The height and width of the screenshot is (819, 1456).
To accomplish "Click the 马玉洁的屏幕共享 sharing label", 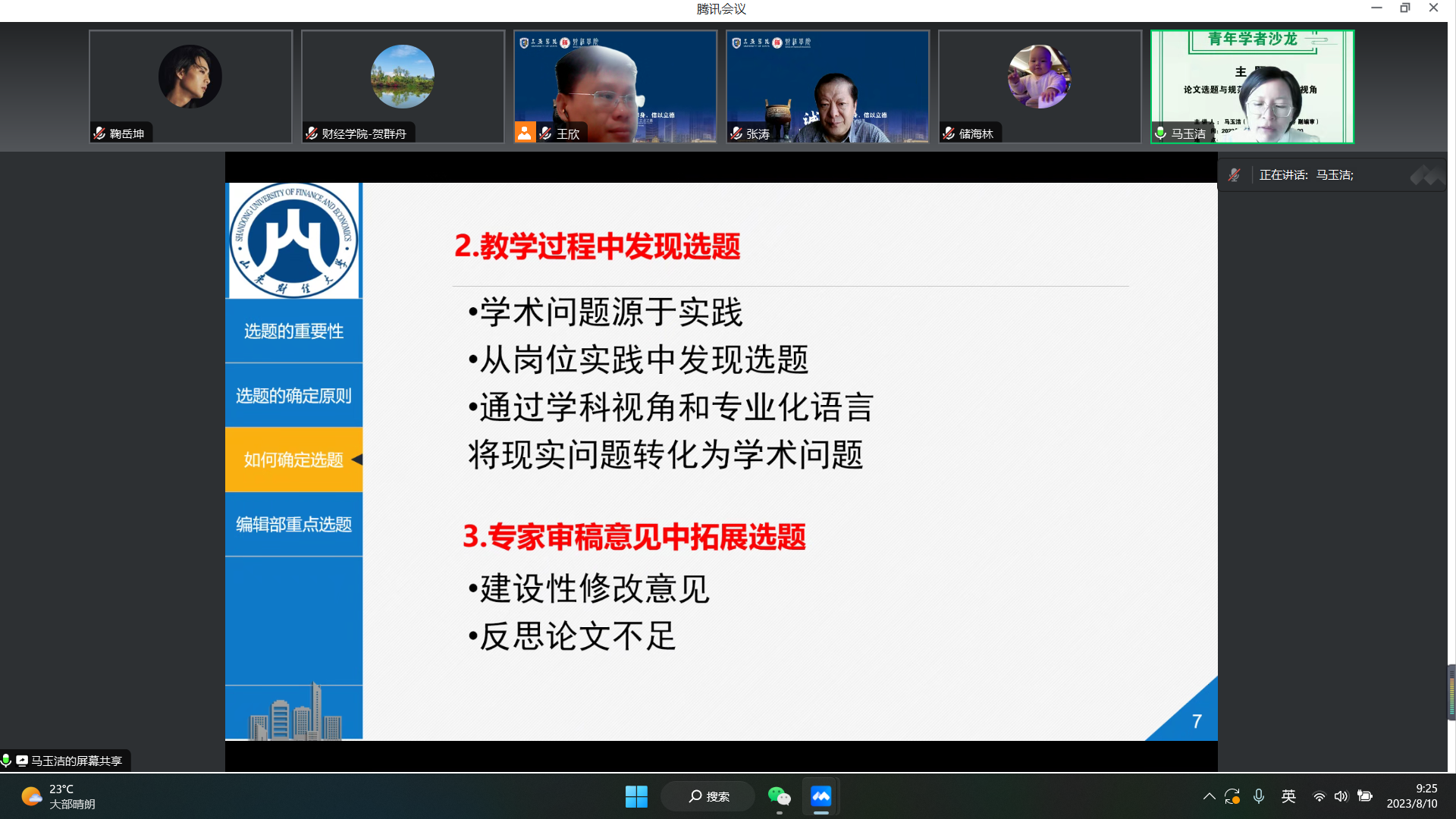I will [x=75, y=761].
